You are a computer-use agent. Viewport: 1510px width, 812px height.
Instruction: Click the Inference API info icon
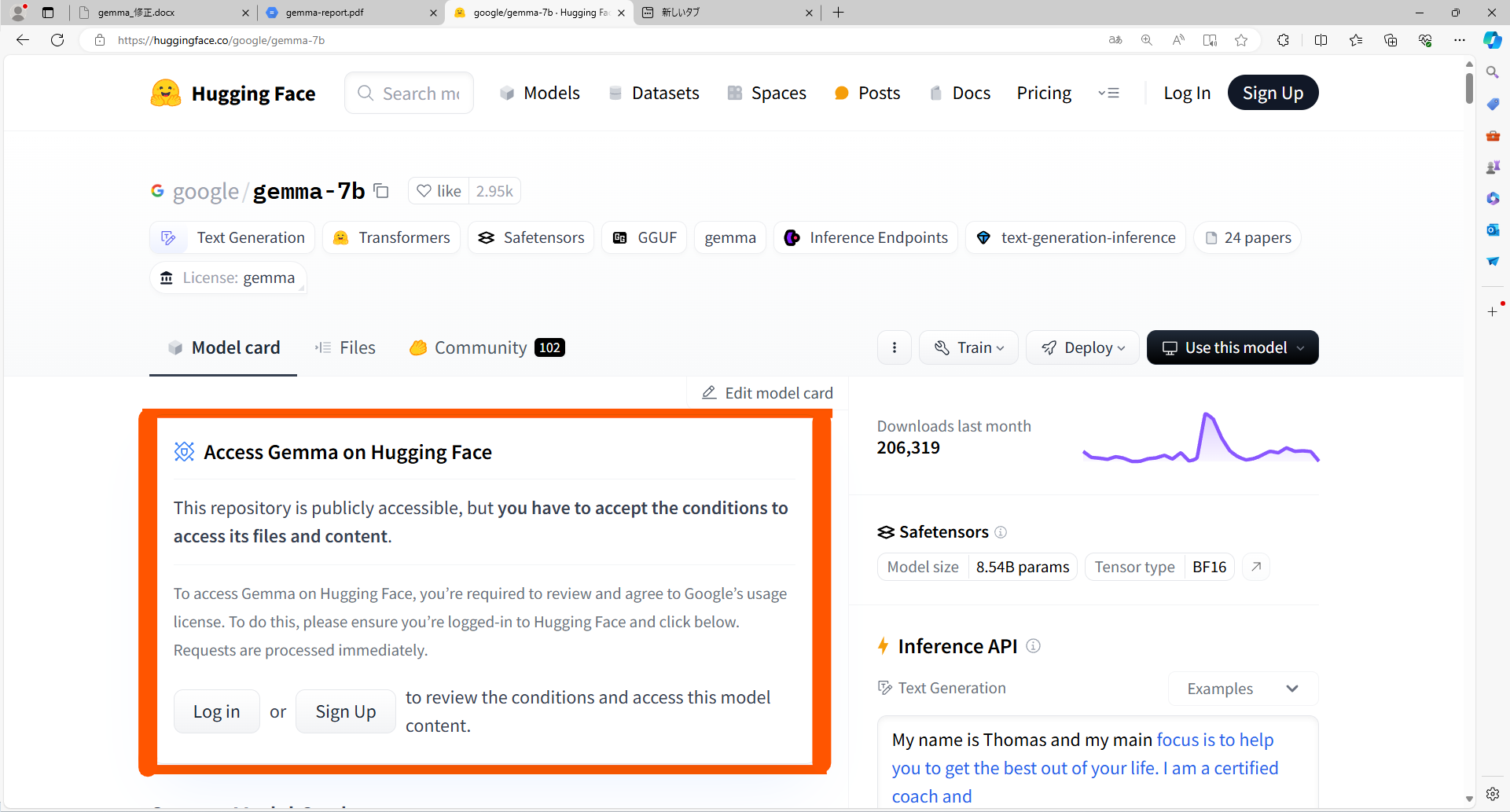point(1033,646)
